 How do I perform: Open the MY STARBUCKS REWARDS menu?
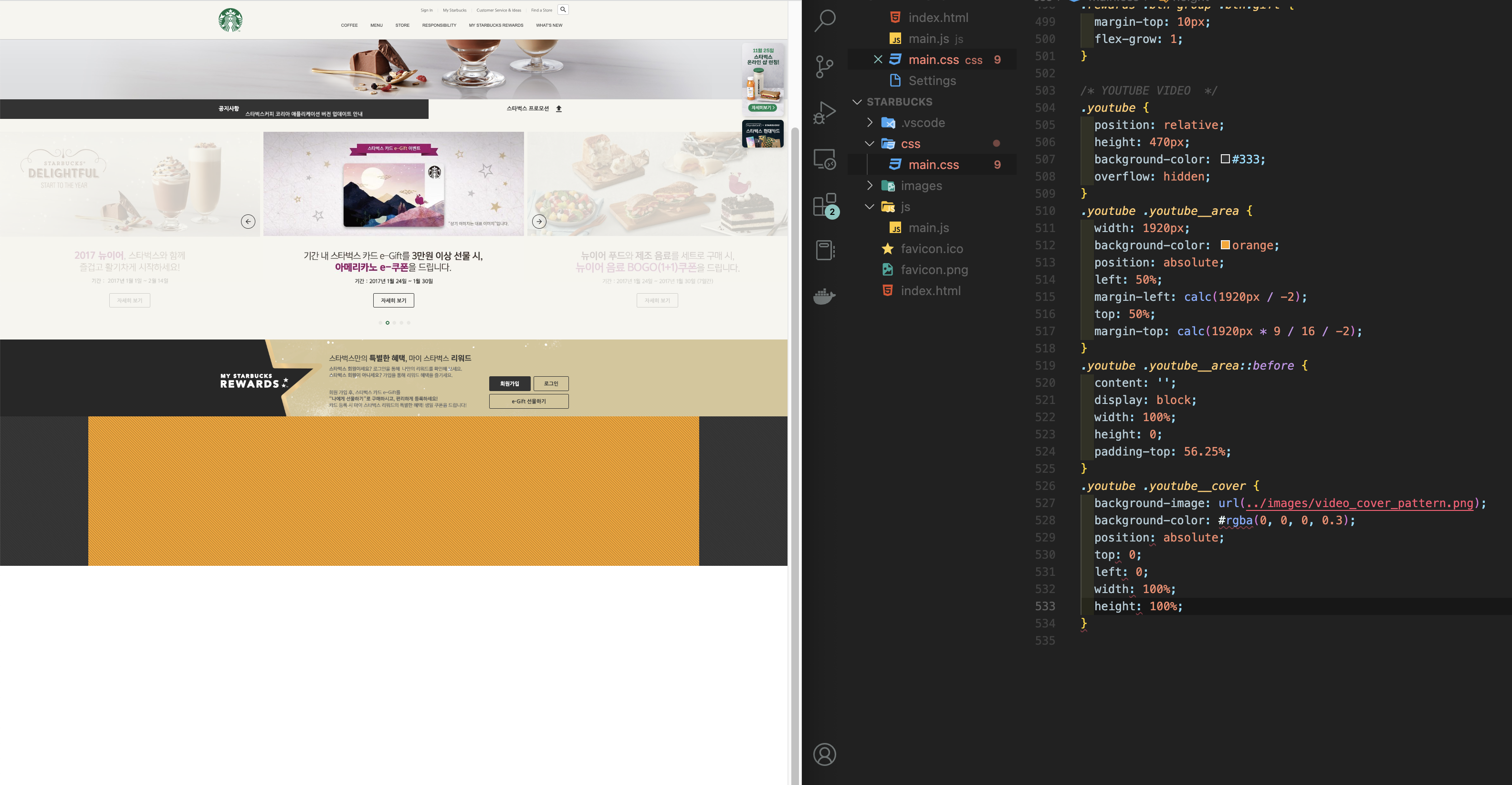point(496,25)
